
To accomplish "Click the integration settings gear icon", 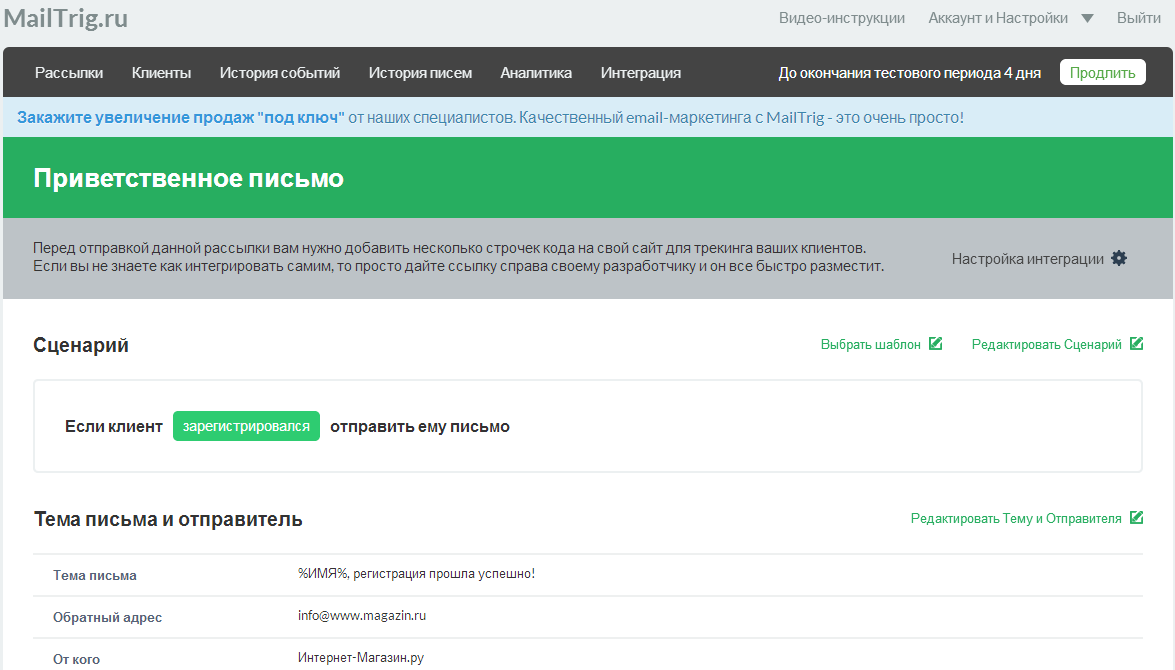I will (1119, 259).
